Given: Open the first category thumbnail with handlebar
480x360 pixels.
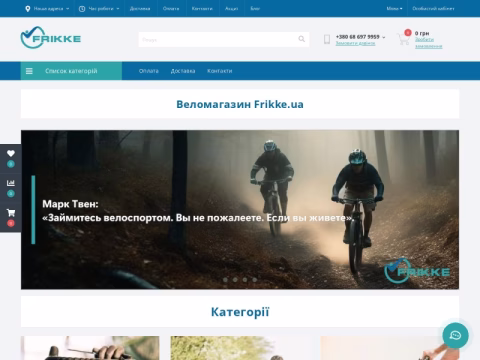Looking at the screenshot, I should click(90, 348).
